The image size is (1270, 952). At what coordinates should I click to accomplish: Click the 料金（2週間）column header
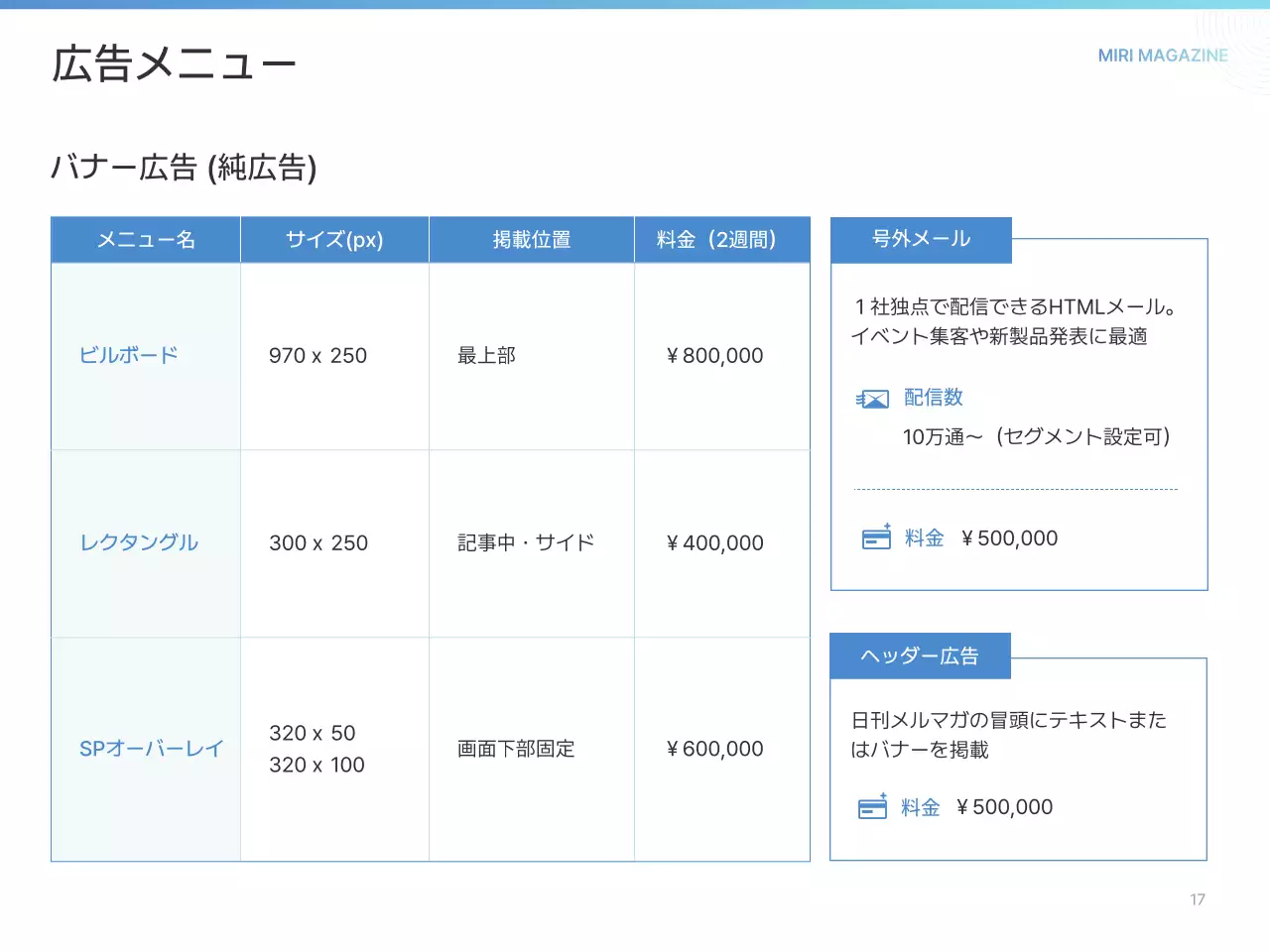click(721, 239)
